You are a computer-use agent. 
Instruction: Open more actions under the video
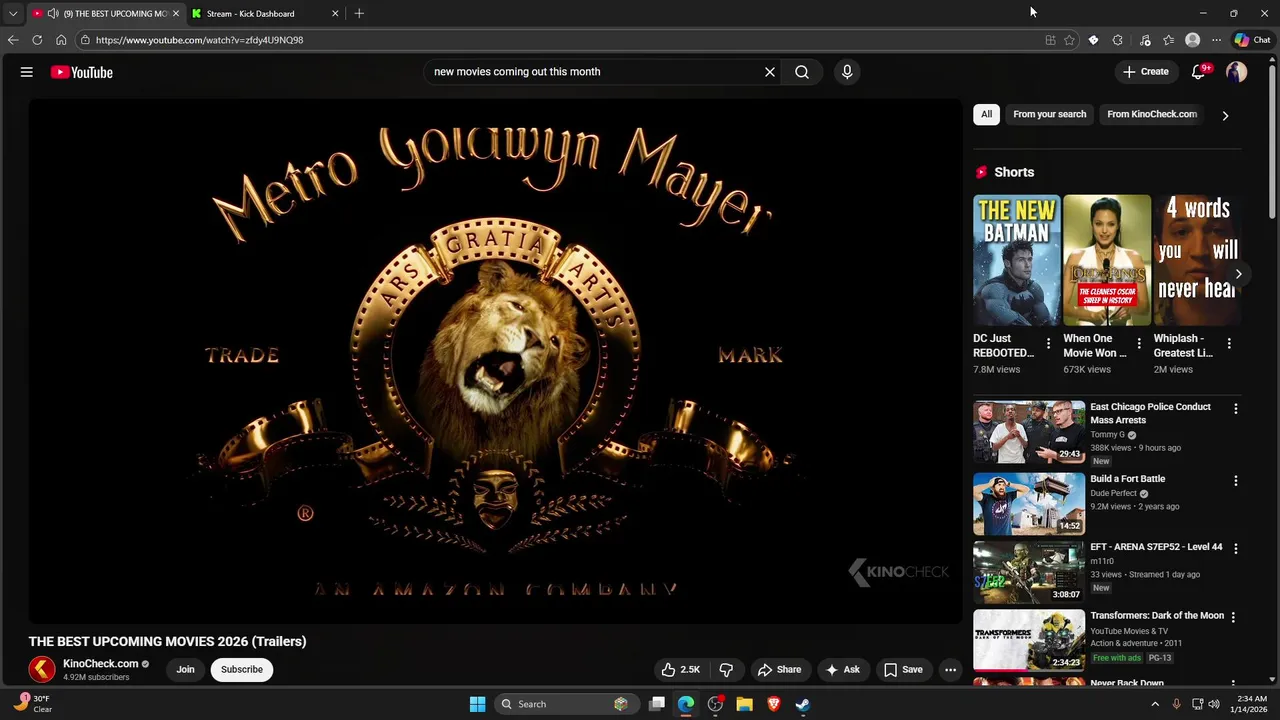(951, 670)
